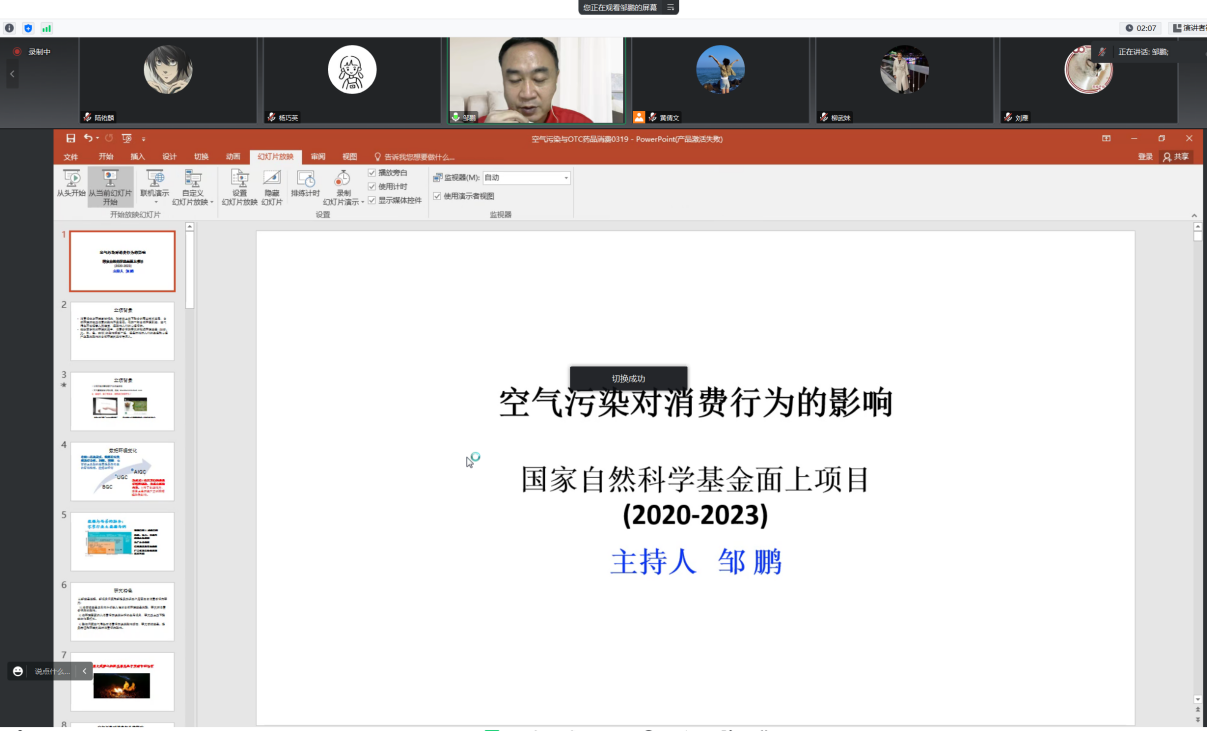The height and width of the screenshot is (731, 1207).
Task: Switch to the Insert (插入) ribbon tab
Action: [138, 157]
